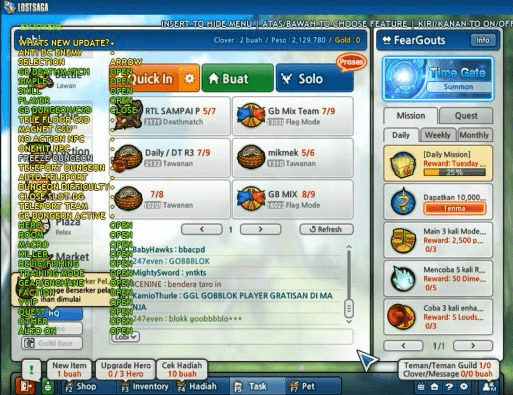
Task: Click the Dapatkan 10,000 mission icon
Action: tap(403, 202)
